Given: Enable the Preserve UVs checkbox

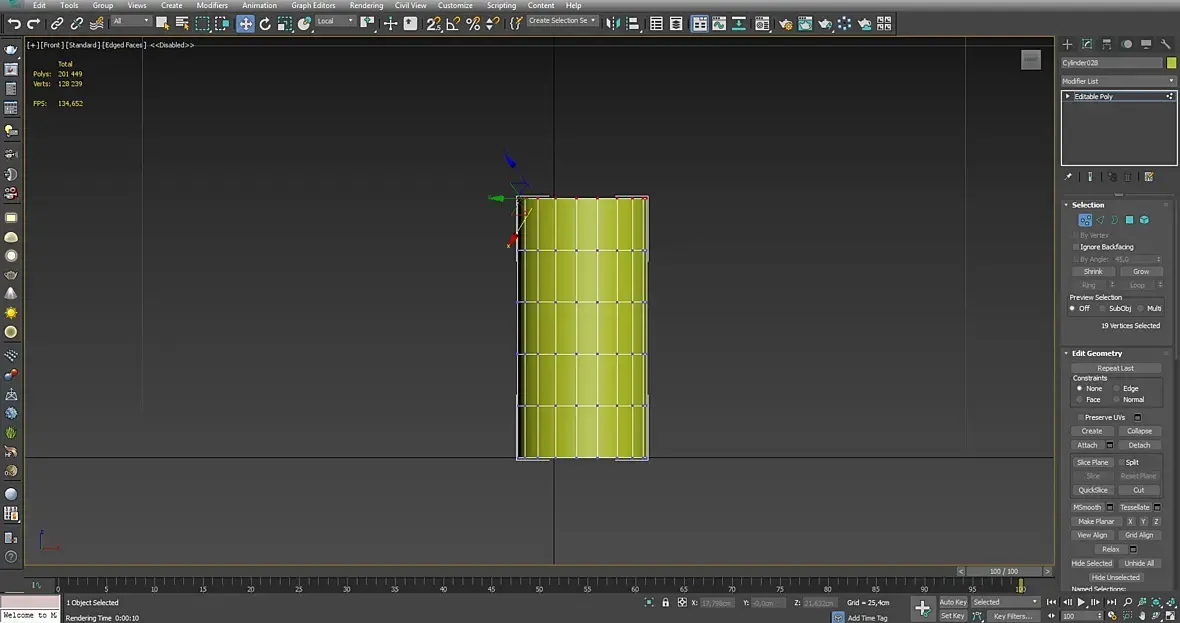Looking at the screenshot, I should [x=1081, y=417].
